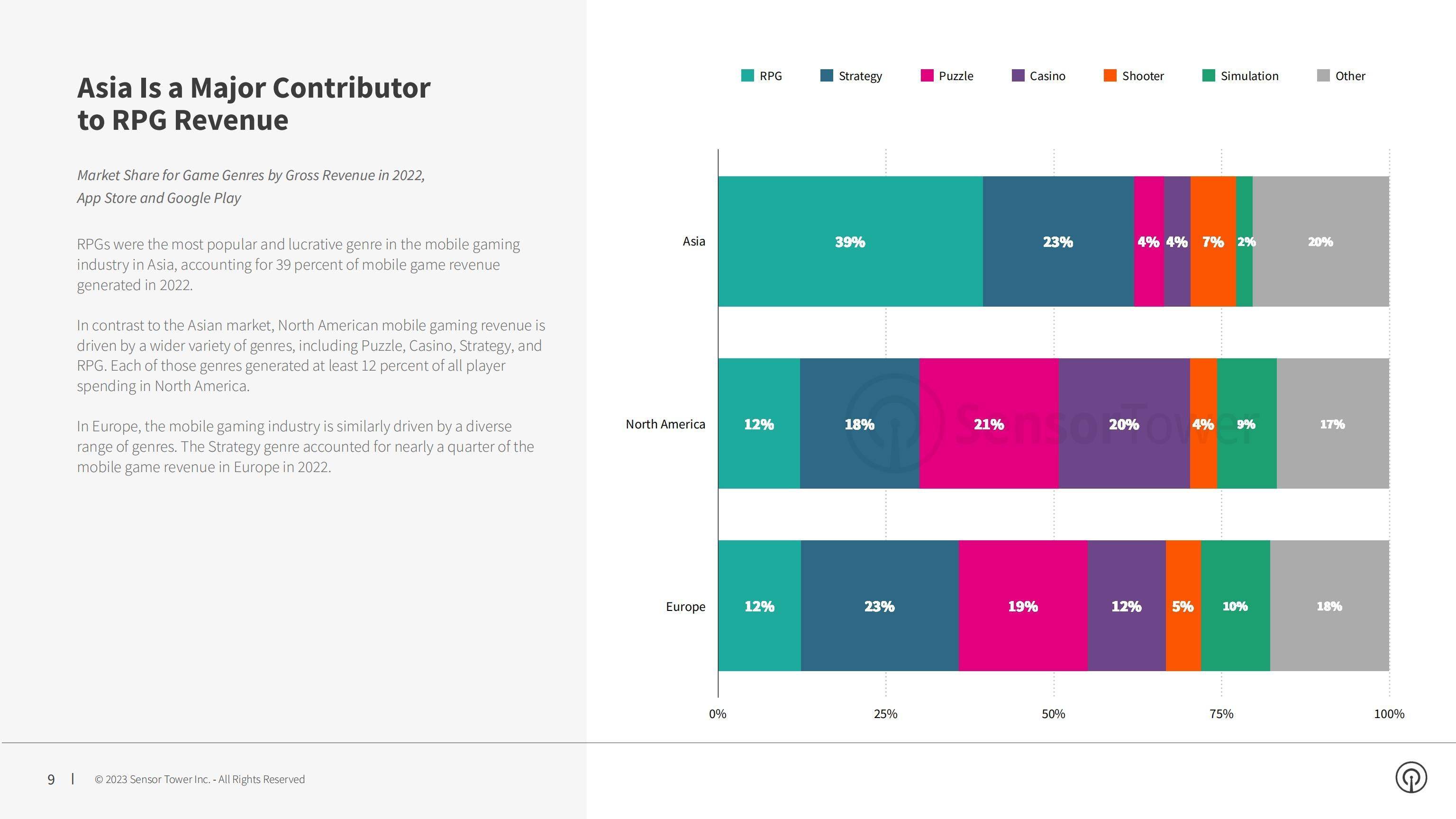Image resolution: width=1456 pixels, height=819 pixels.
Task: Select Asia's 7% Shooter segment
Action: (1213, 241)
